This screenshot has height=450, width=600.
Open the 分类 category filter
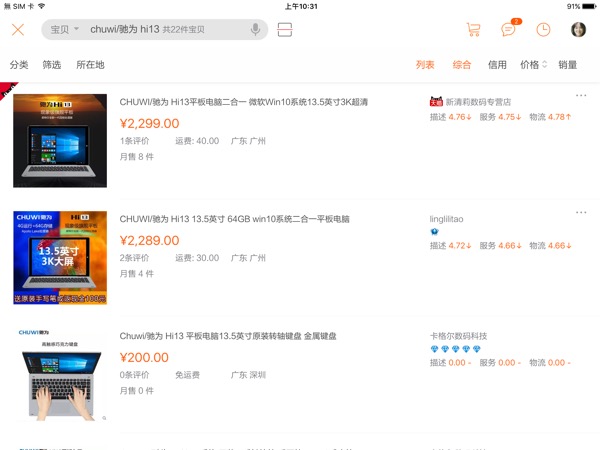pos(19,65)
